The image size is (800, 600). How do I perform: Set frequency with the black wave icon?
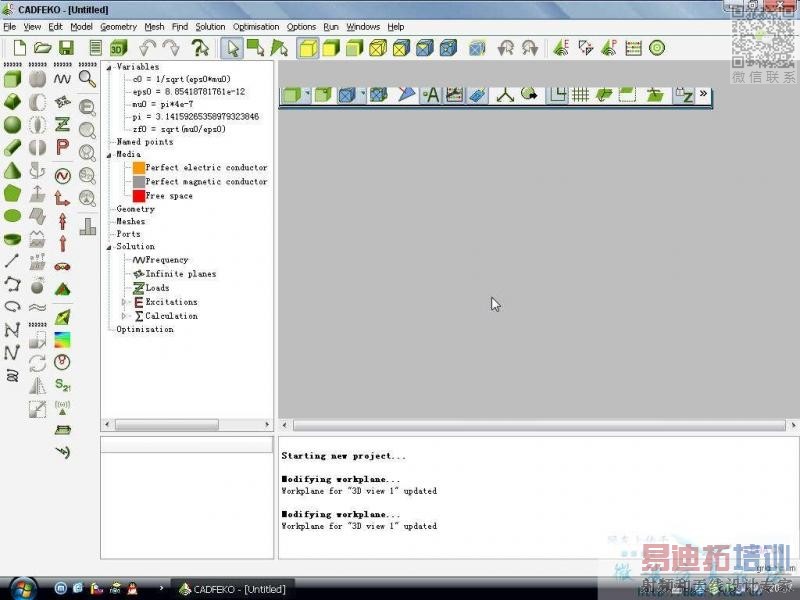coord(62,79)
